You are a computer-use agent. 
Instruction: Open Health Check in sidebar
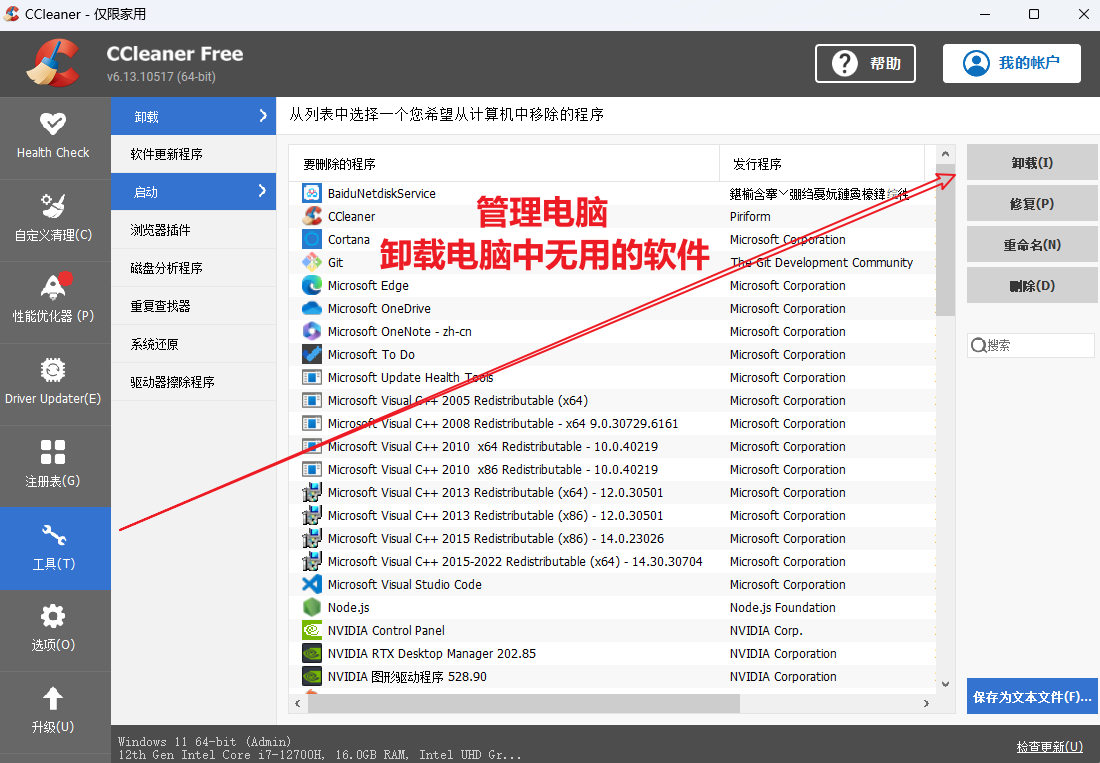pos(53,137)
